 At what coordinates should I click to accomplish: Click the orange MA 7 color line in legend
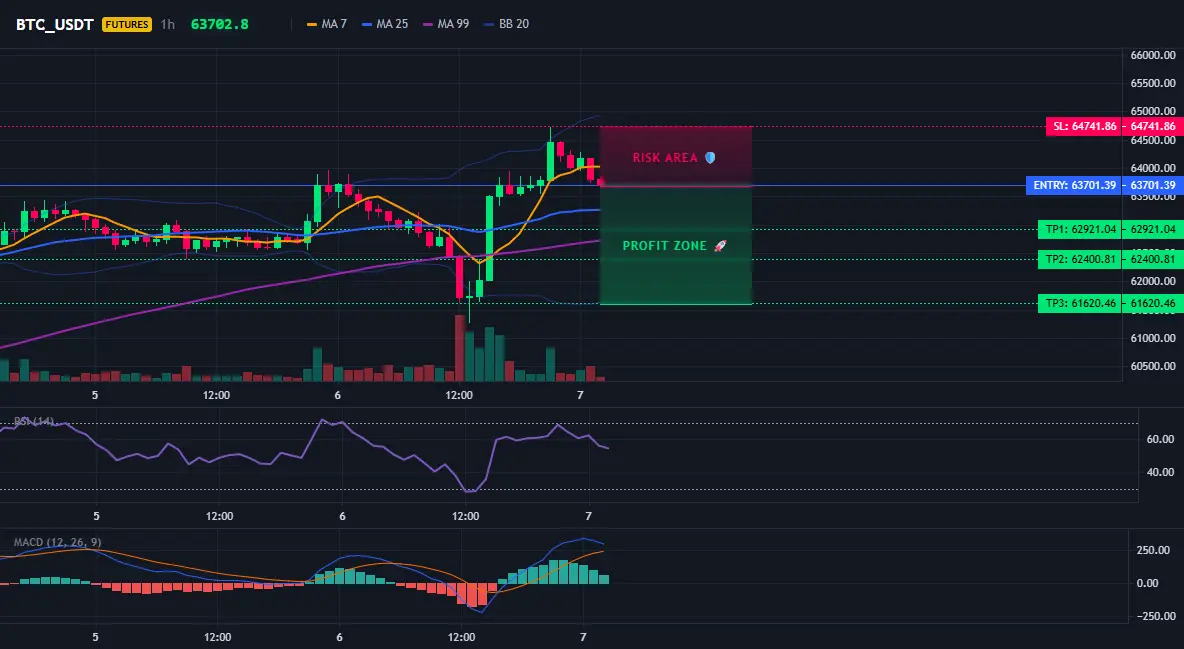tap(312, 24)
